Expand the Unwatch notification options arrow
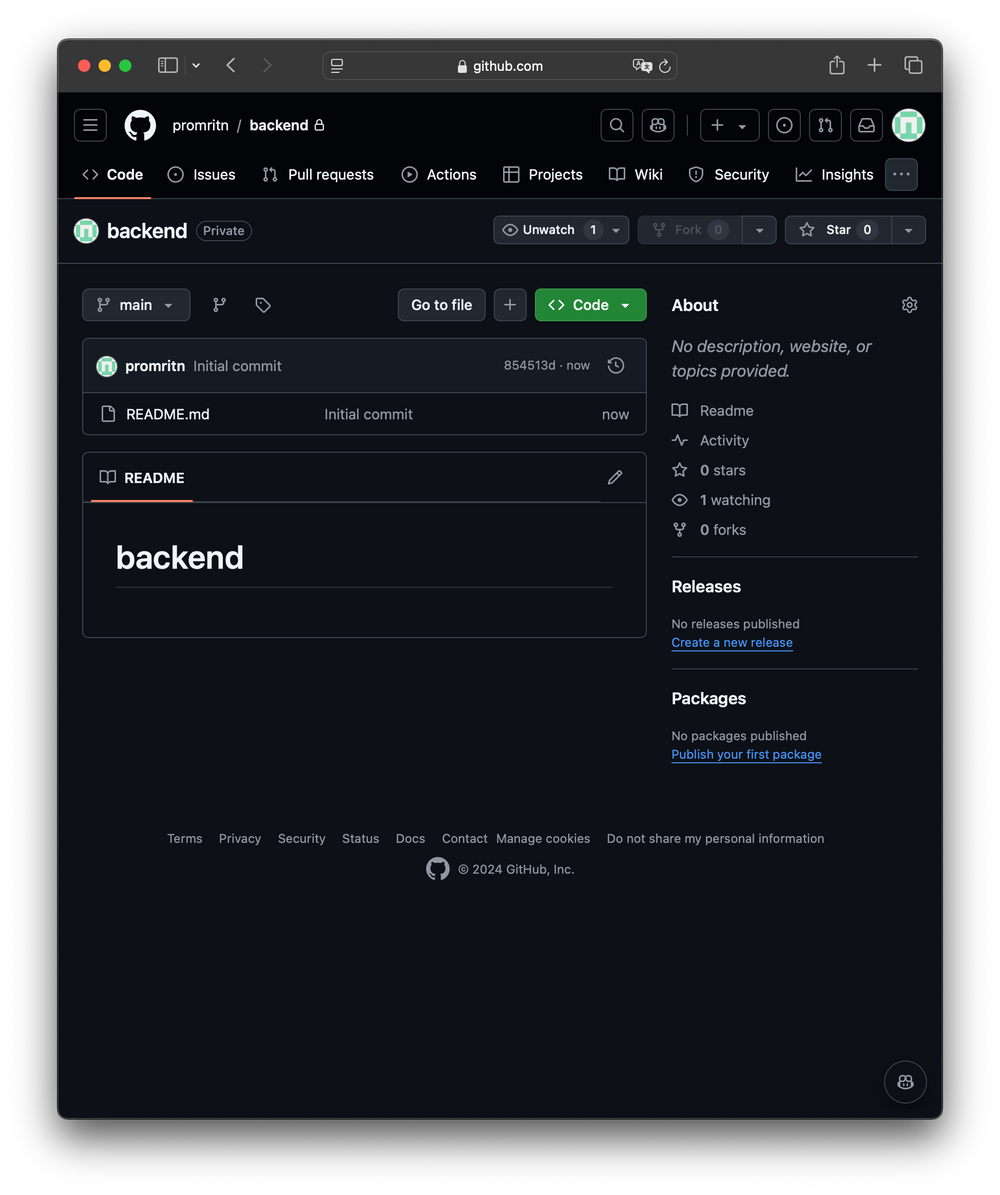This screenshot has height=1195, width=1000. point(616,230)
